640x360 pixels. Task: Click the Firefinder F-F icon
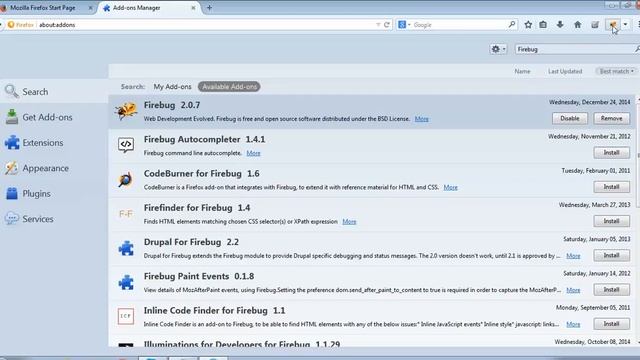point(126,213)
